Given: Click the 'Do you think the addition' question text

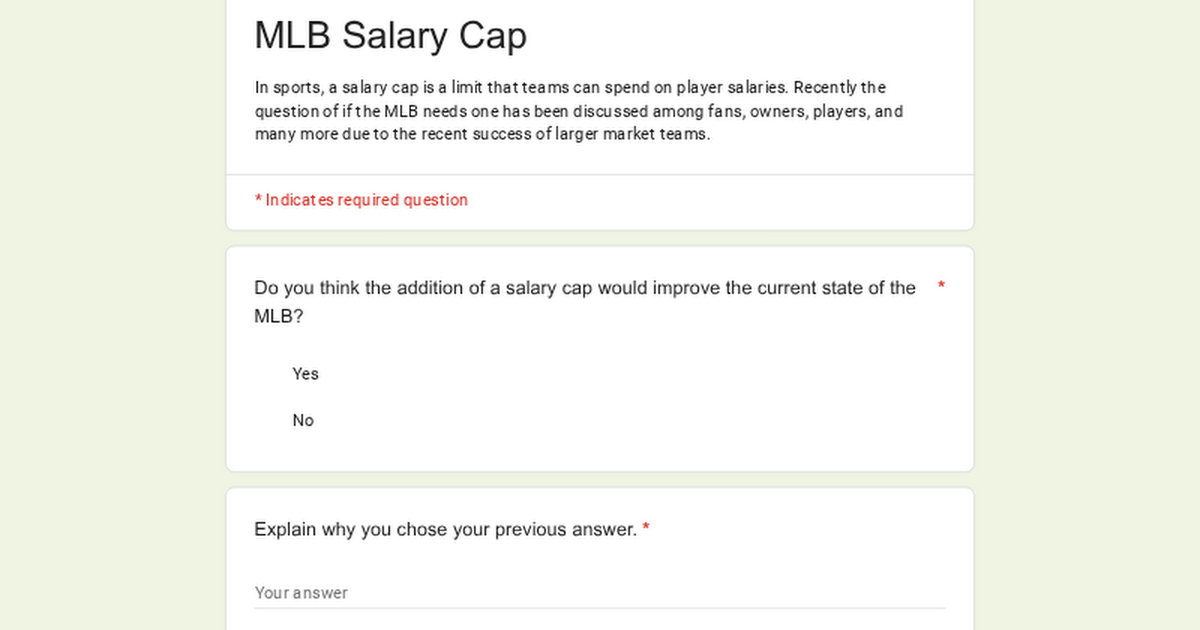Looking at the screenshot, I should tap(585, 288).
